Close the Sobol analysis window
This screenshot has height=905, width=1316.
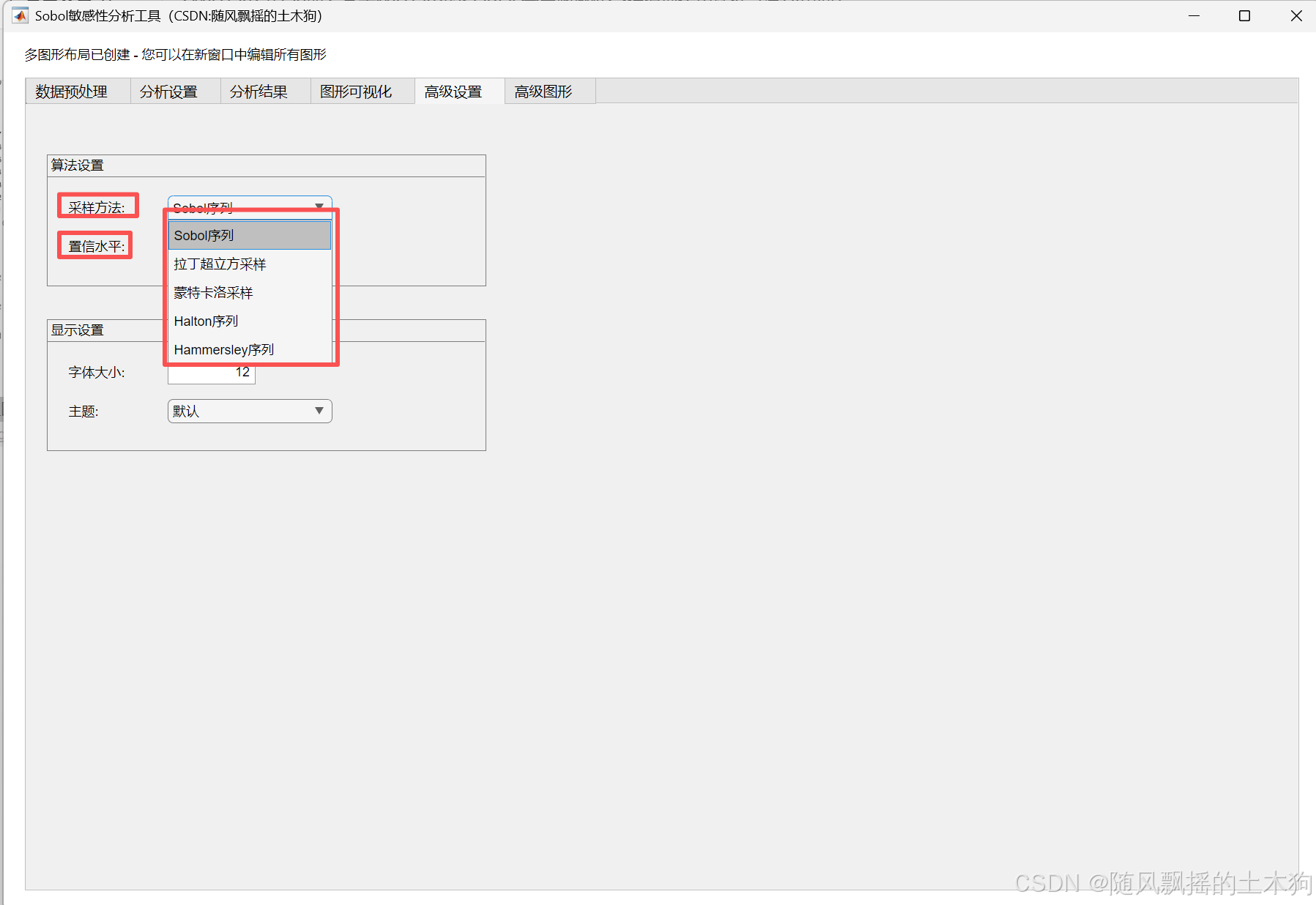(1295, 15)
